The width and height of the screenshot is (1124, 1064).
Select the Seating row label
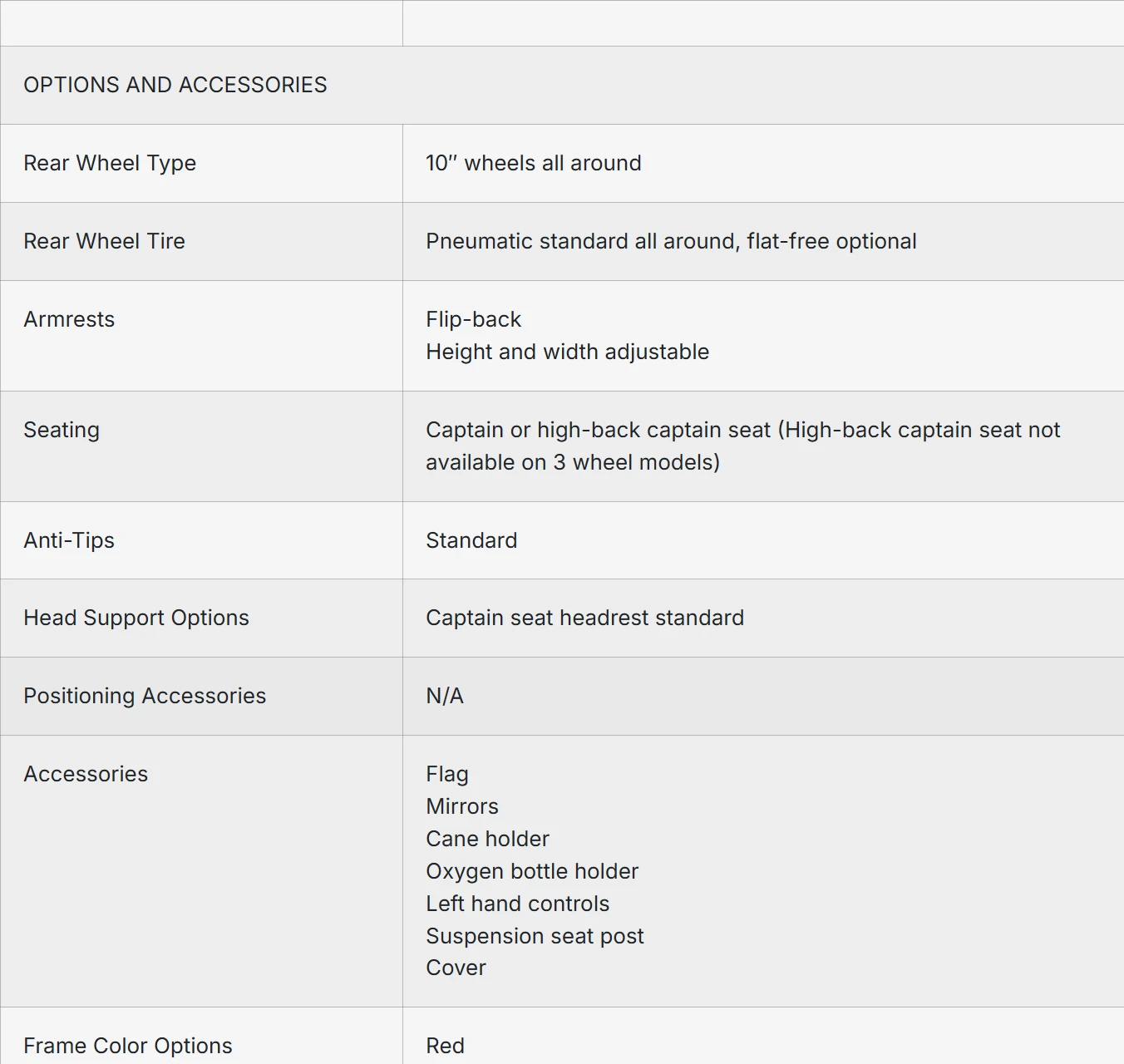(62, 430)
